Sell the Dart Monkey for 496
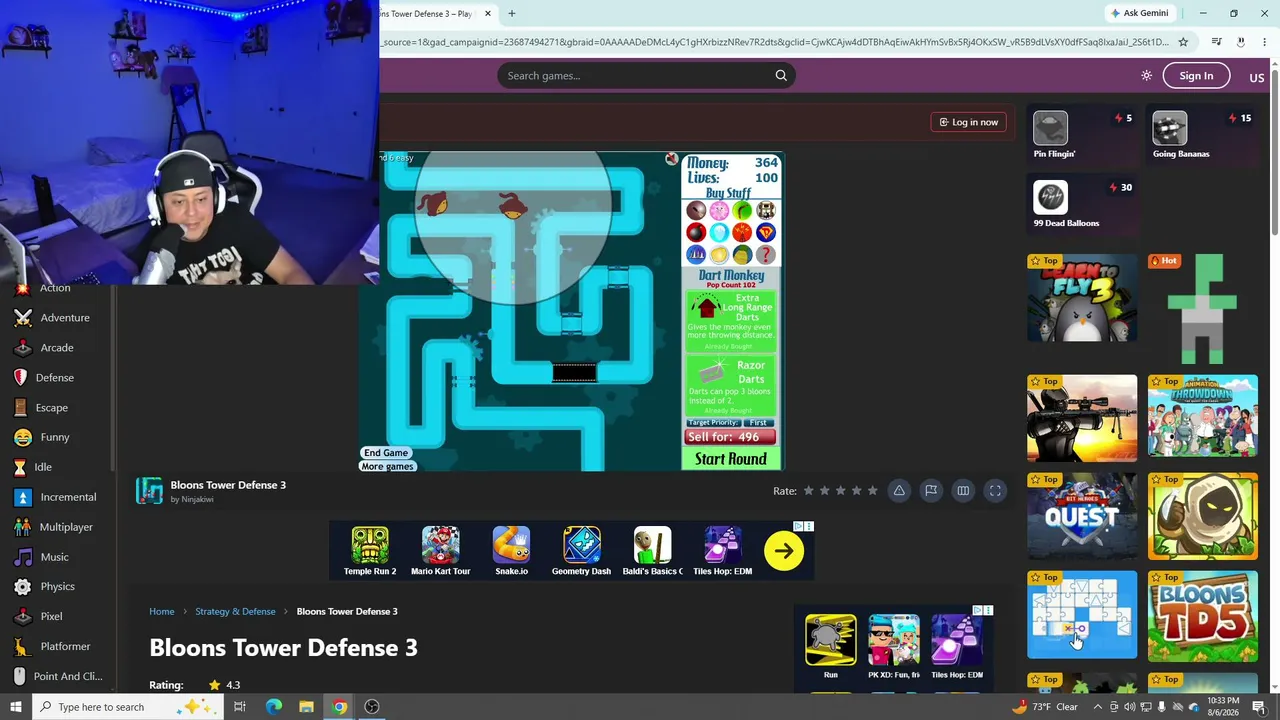The width and height of the screenshot is (1280, 720). tap(731, 437)
